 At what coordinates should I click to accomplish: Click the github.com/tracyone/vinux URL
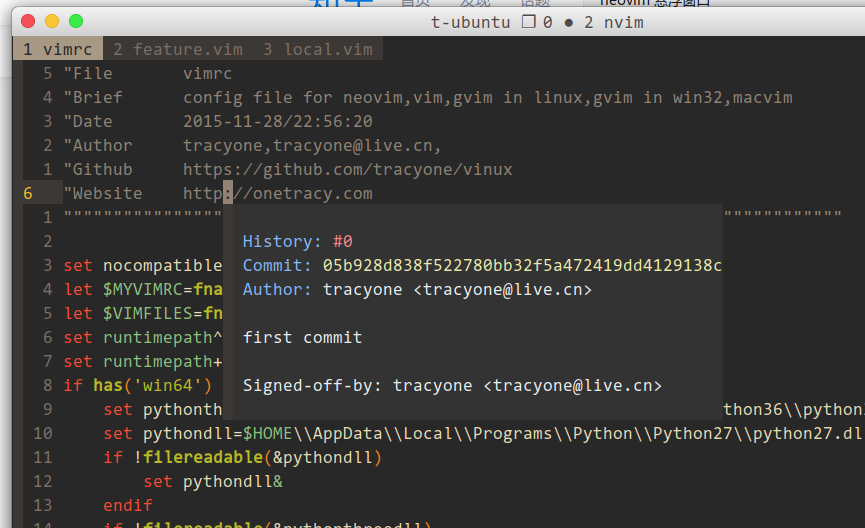pos(348,169)
